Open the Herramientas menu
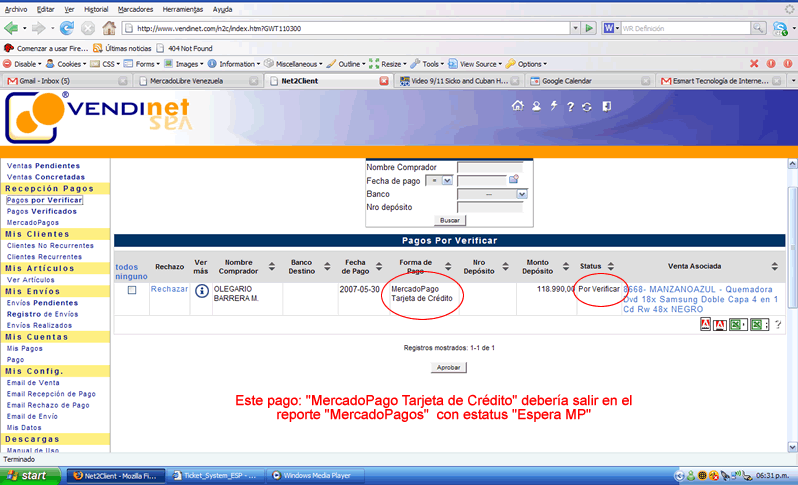Screen dimensions: 798x485 (183, 9)
